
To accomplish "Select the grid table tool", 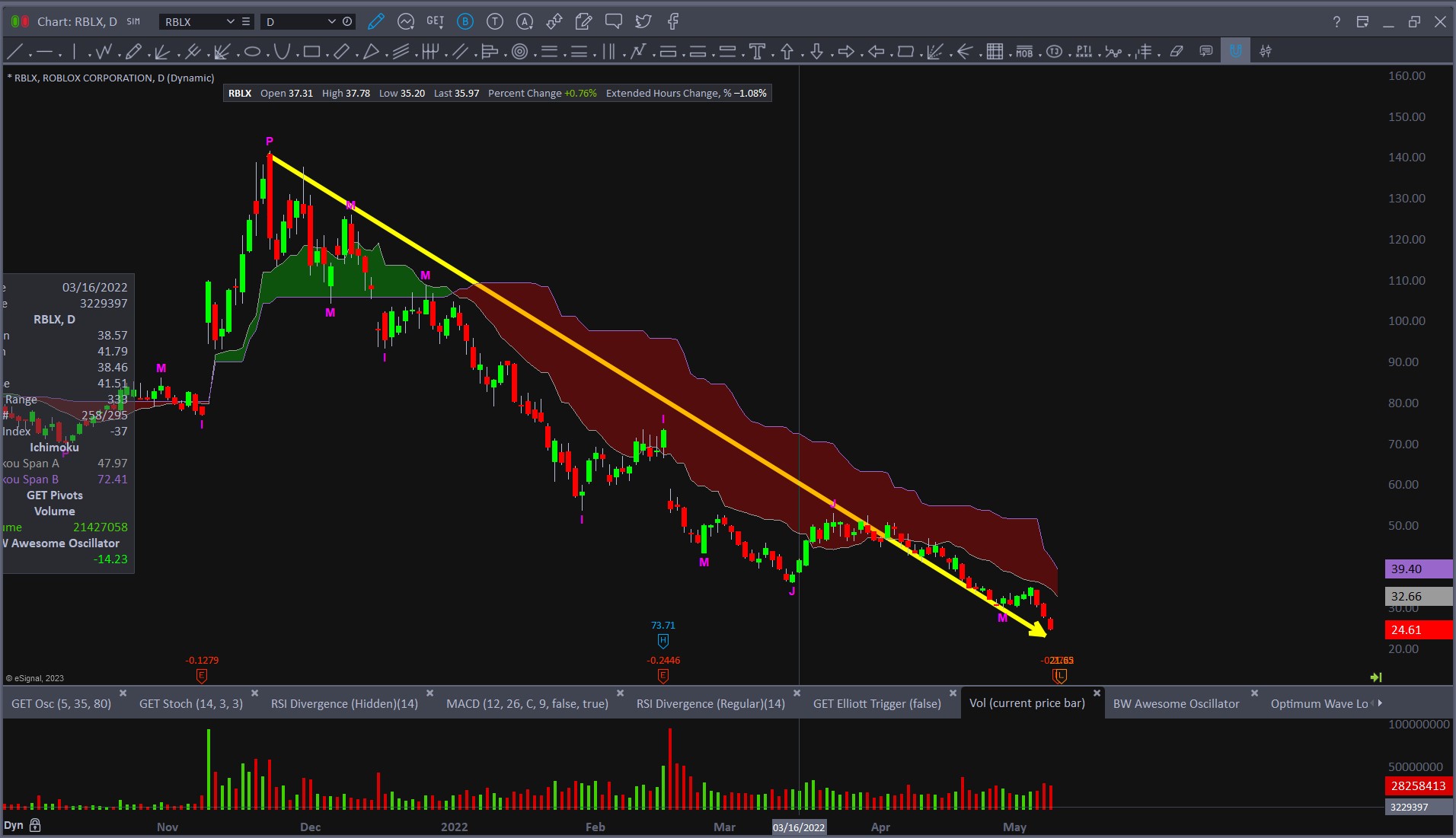I will click(995, 52).
